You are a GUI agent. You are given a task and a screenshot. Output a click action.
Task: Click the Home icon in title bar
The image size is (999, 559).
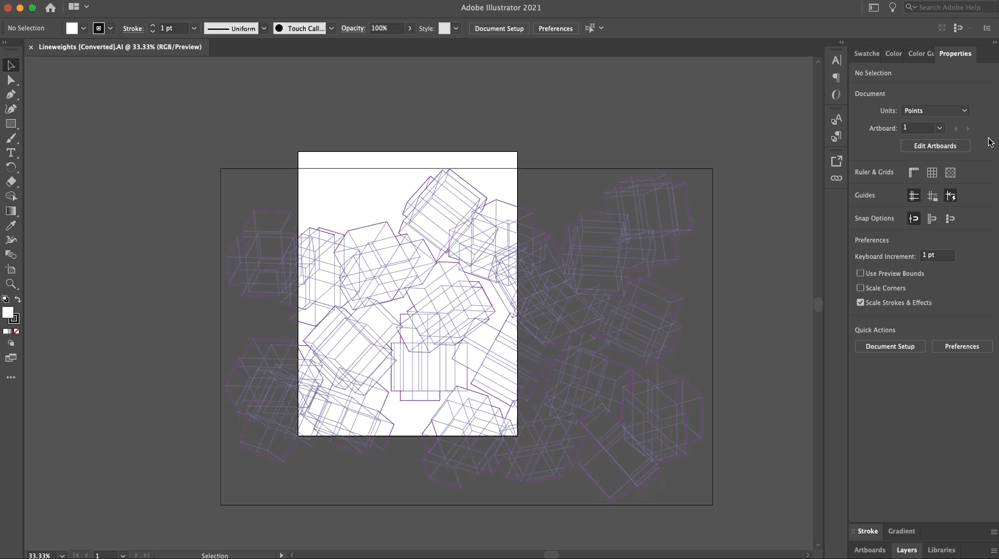50,7
